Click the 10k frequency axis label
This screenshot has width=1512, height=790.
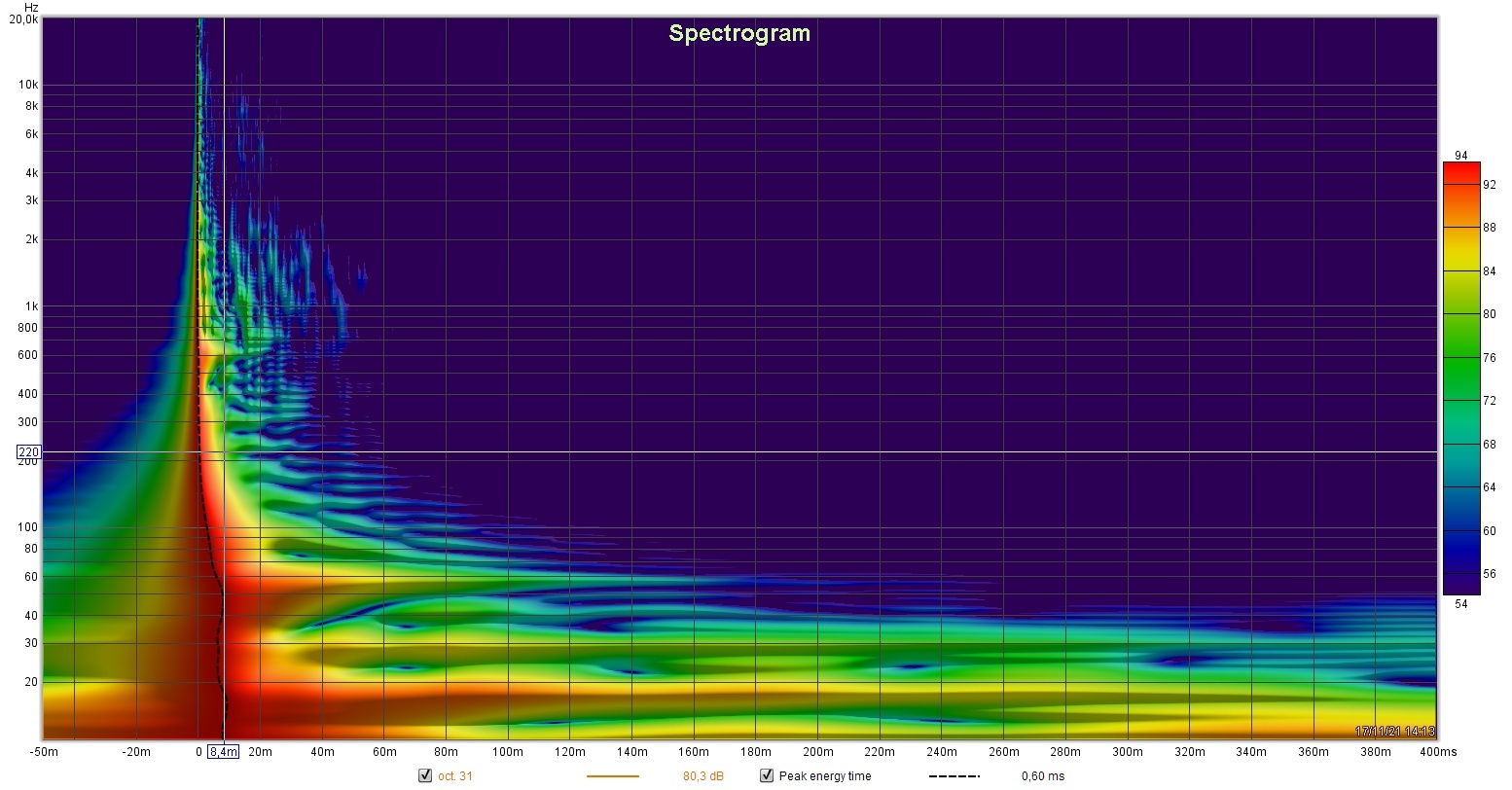[x=28, y=85]
